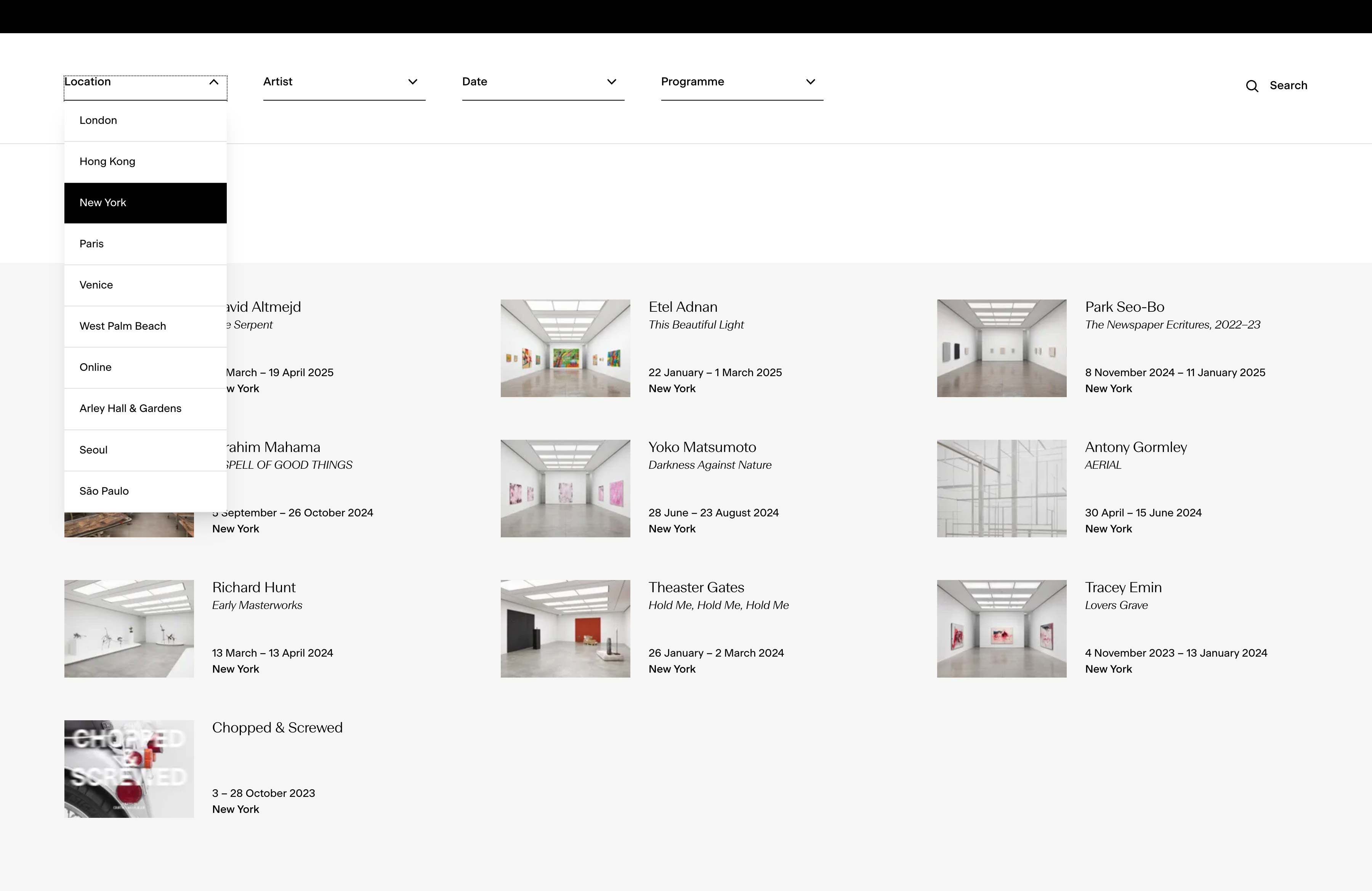Screen dimensions: 1372x891
Task: Click the magnifying glass search icon
Action: [1252, 86]
